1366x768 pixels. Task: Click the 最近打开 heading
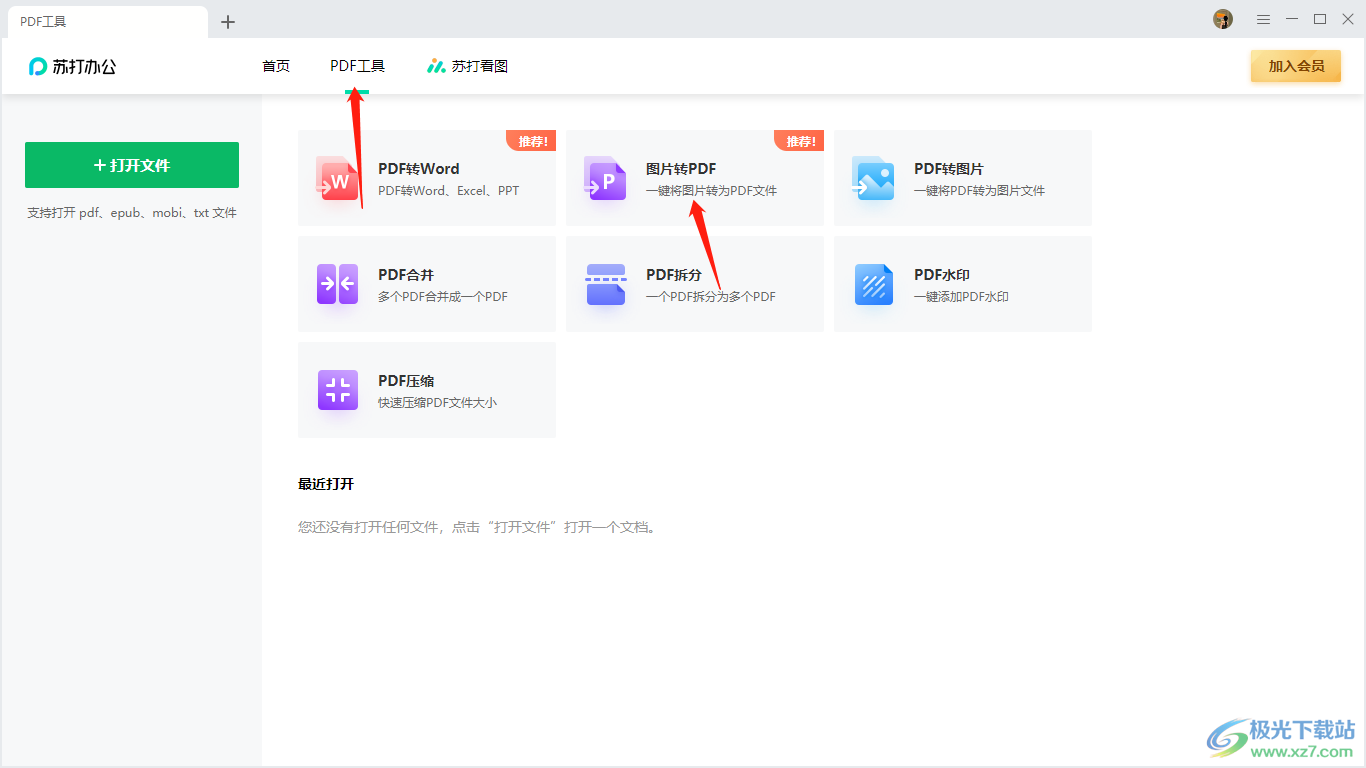coord(326,484)
